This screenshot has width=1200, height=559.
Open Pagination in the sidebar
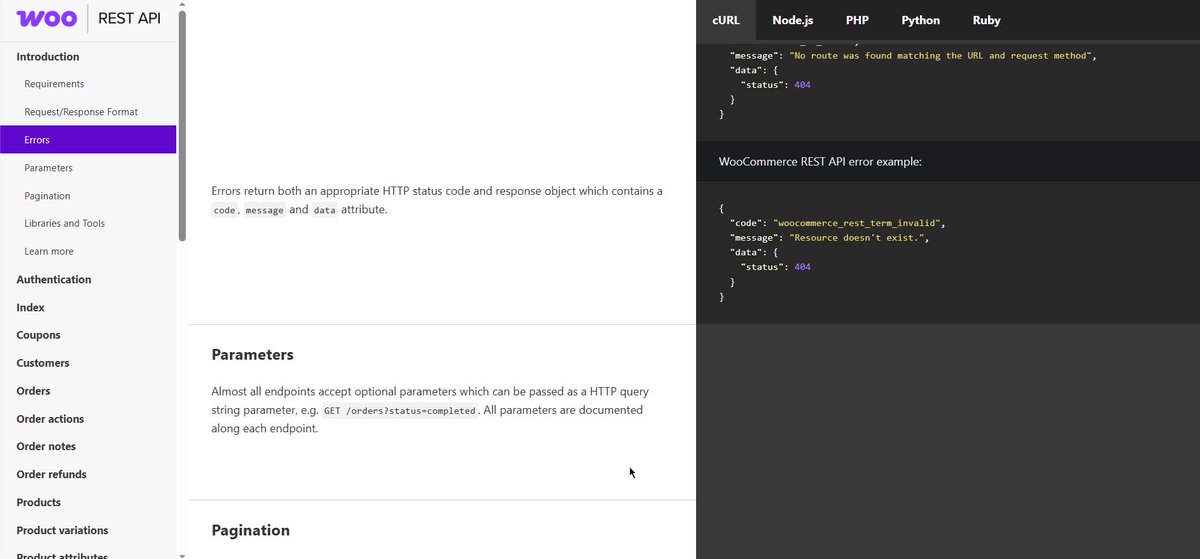coord(47,196)
